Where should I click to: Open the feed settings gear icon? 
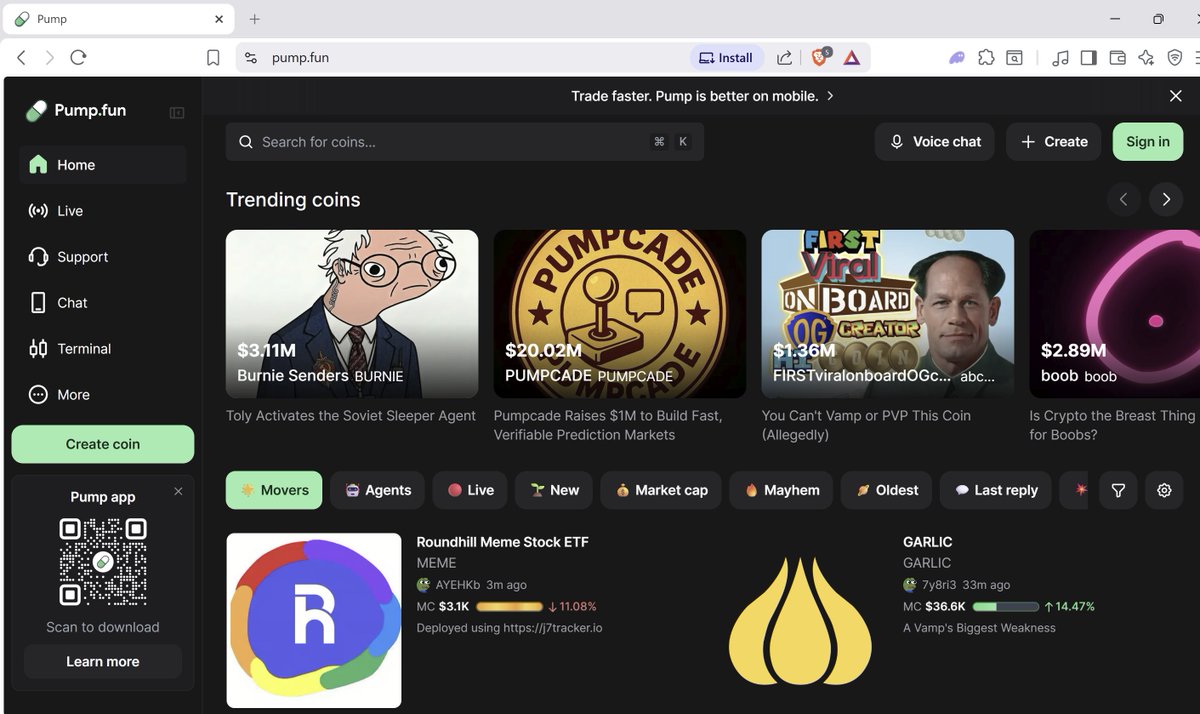pos(1163,490)
